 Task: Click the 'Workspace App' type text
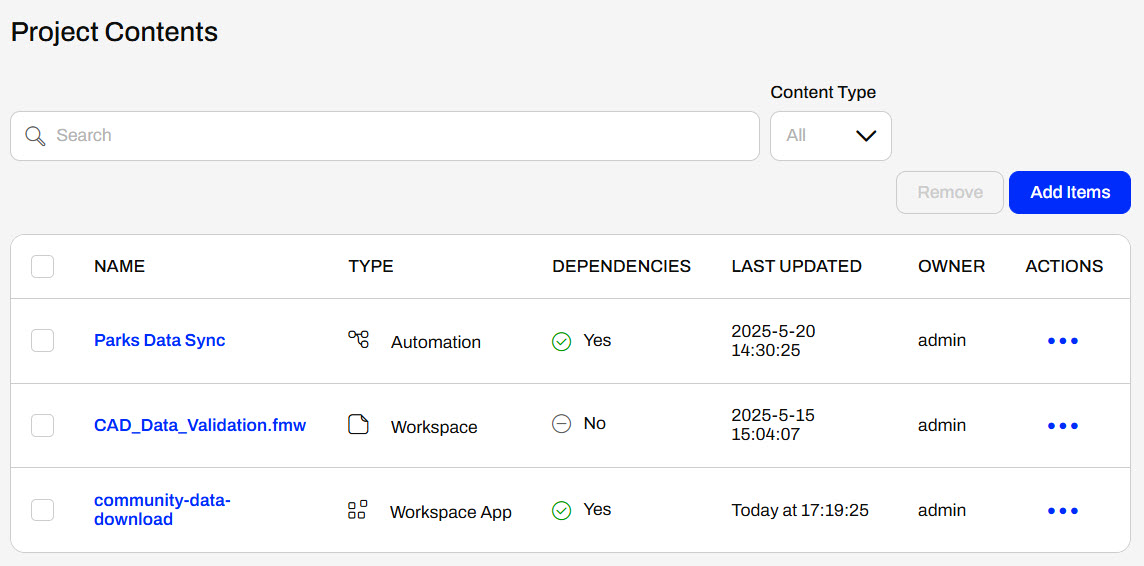click(x=451, y=512)
